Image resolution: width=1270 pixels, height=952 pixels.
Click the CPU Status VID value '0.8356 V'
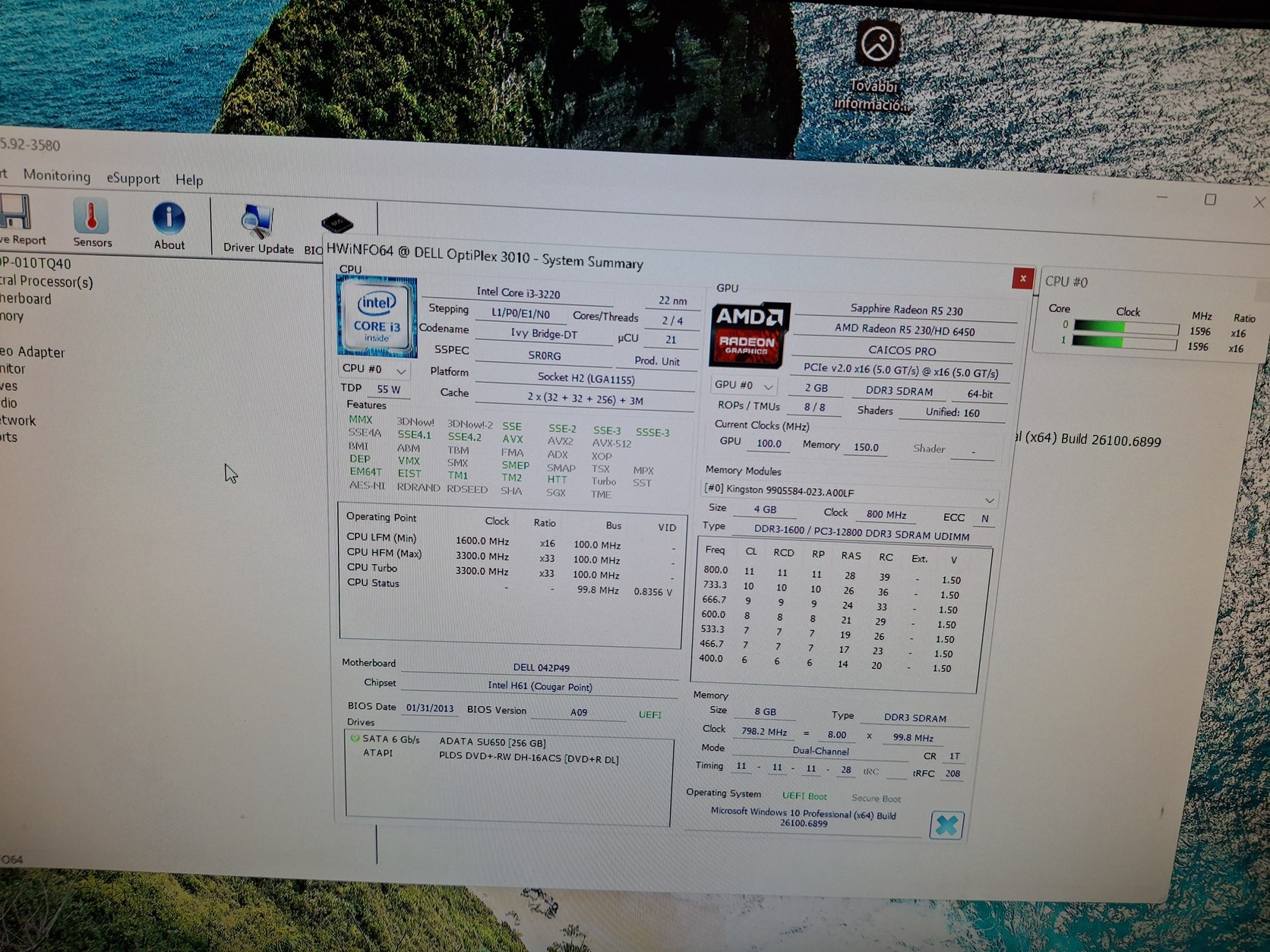pos(652,592)
